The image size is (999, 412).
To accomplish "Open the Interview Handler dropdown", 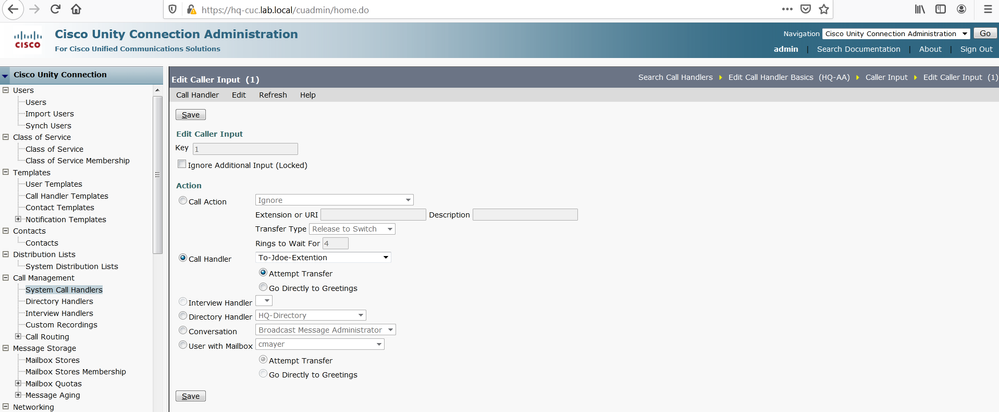I will click(263, 301).
